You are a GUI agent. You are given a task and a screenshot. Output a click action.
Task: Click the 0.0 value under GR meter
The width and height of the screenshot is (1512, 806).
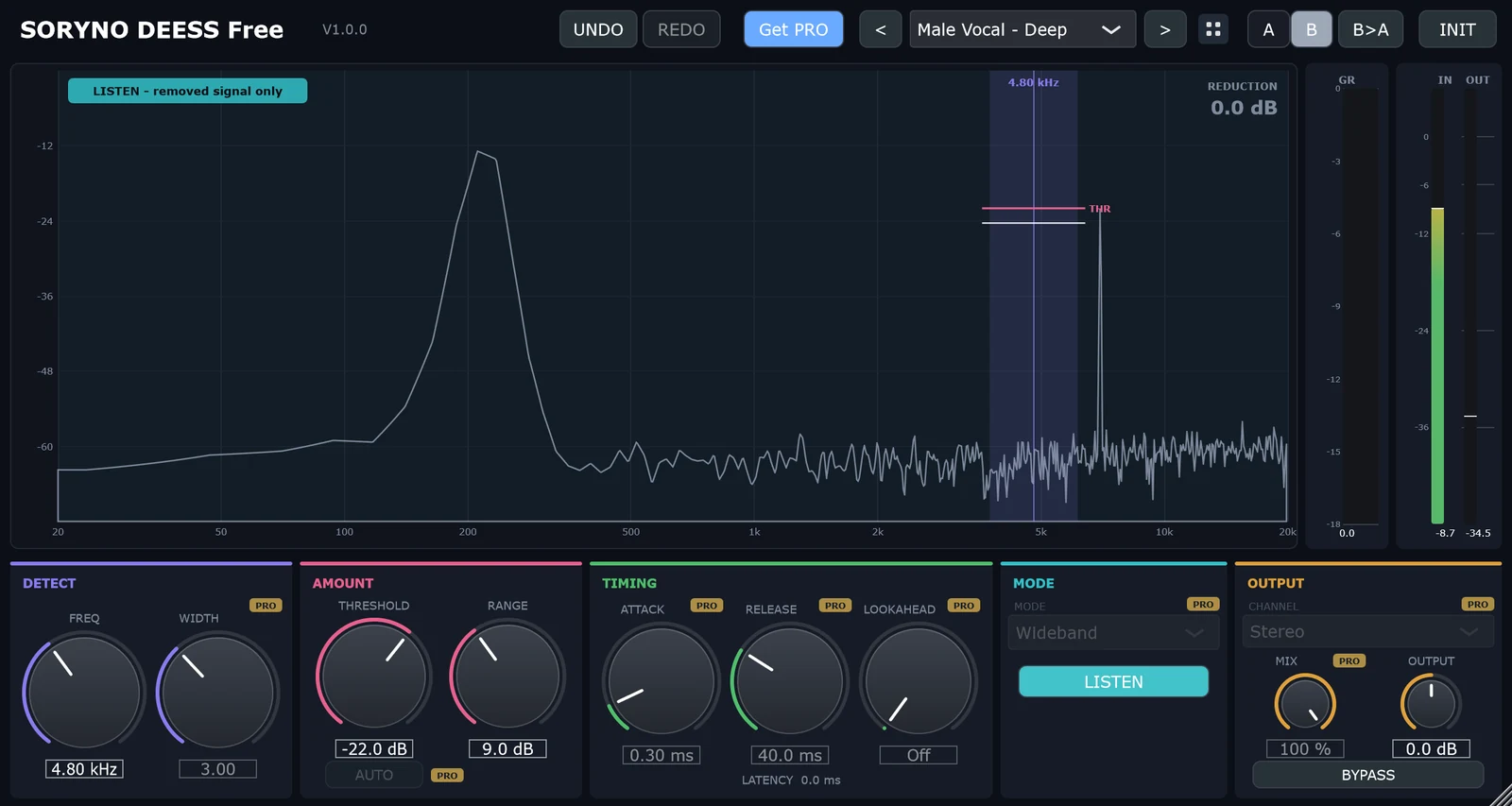tap(1347, 533)
